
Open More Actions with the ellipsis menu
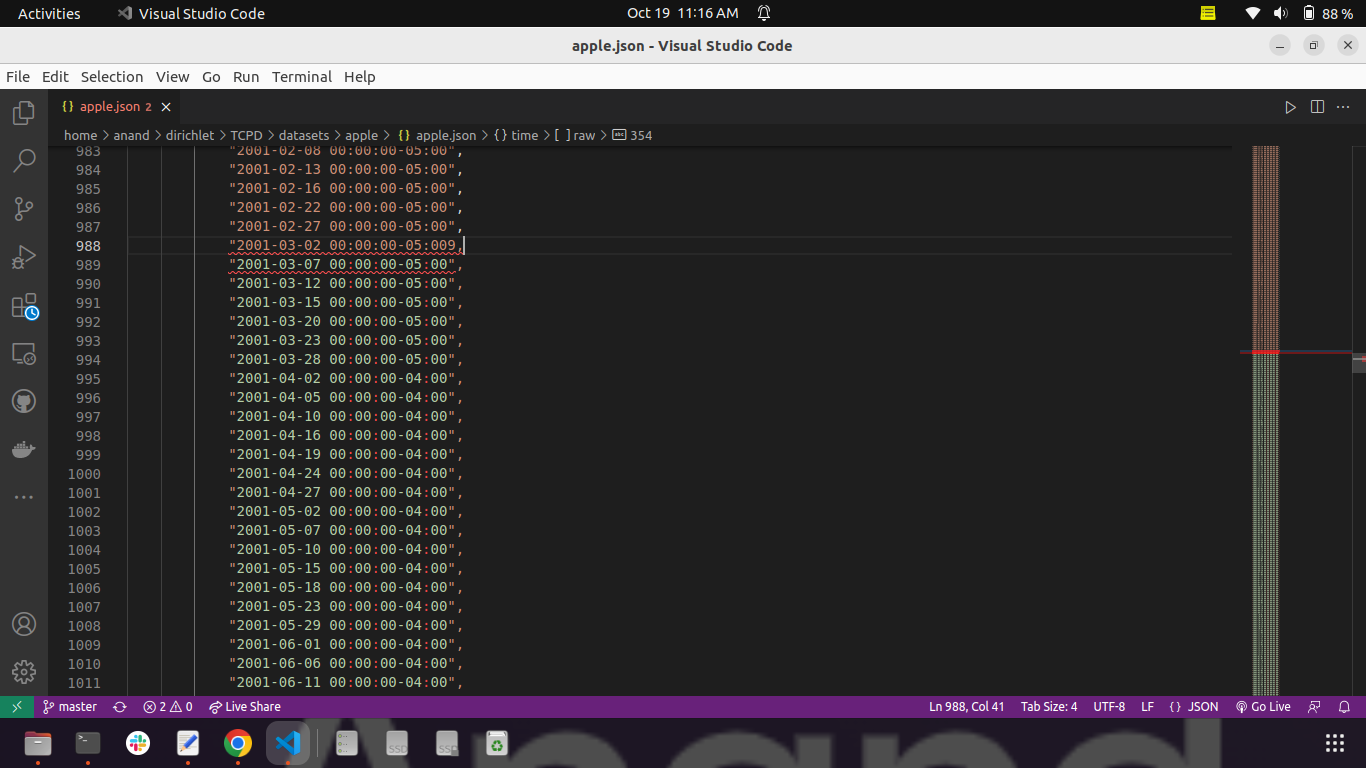coord(1343,106)
